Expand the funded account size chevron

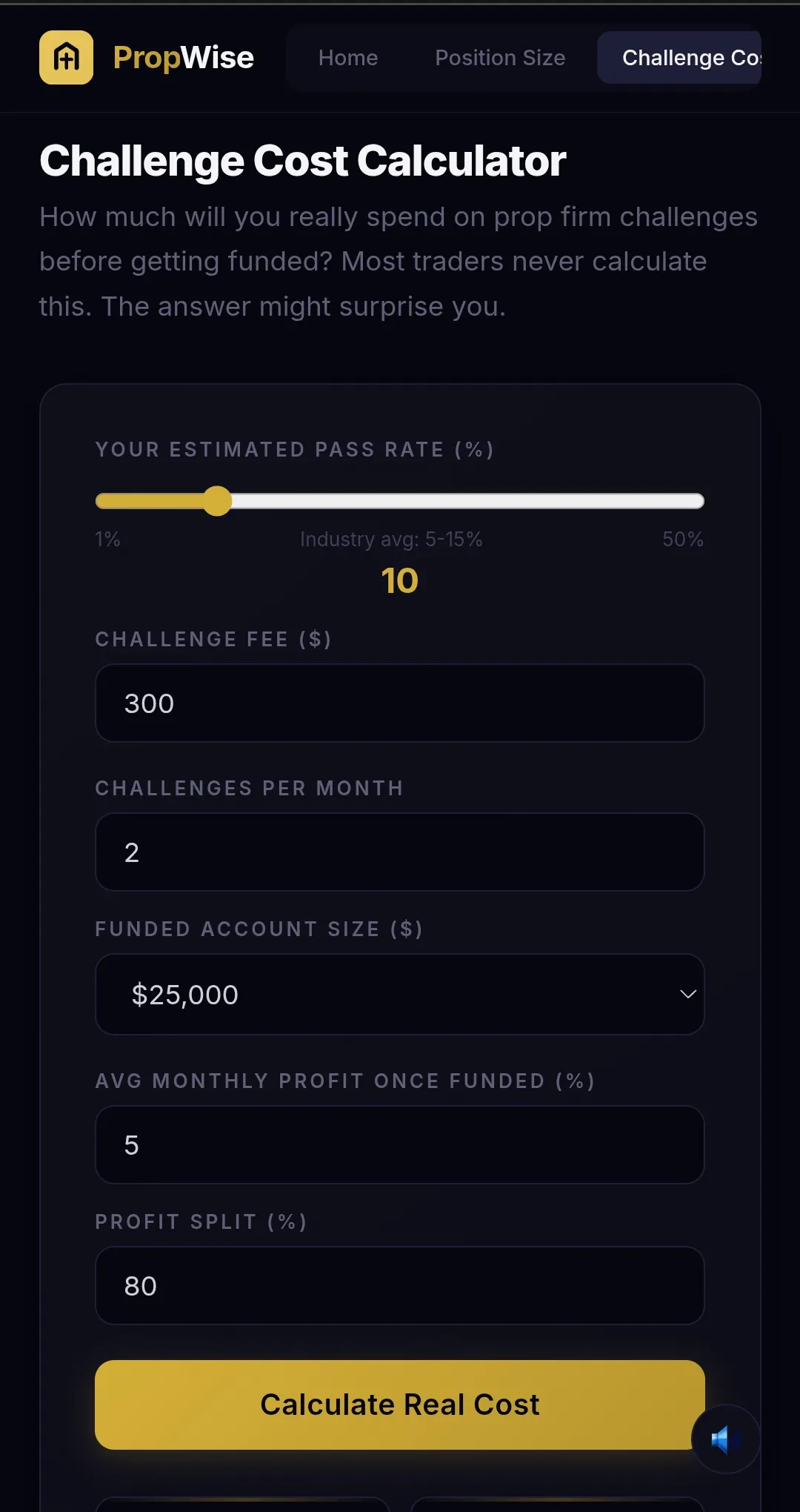688,994
